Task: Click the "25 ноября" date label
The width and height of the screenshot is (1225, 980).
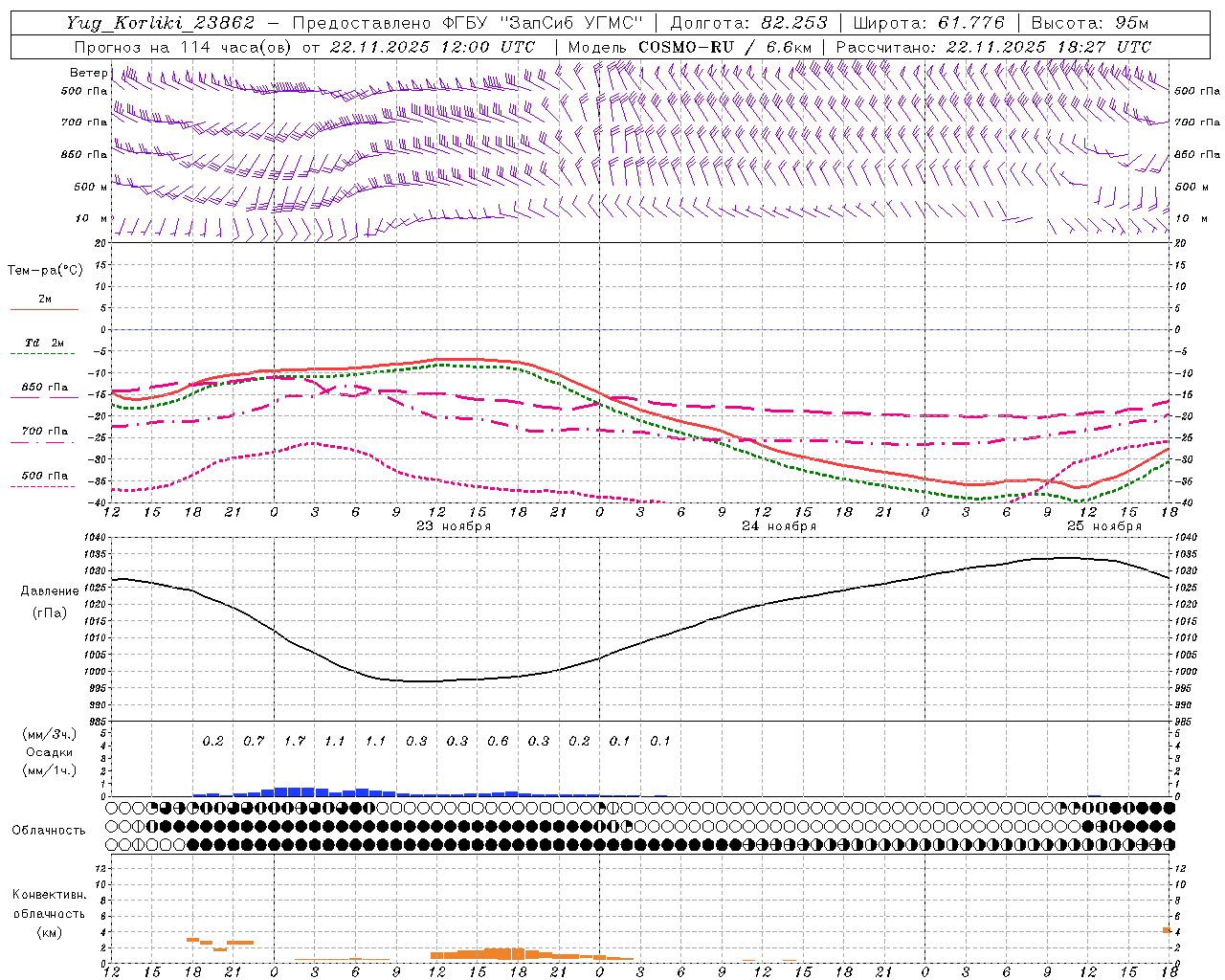Action: (1104, 526)
